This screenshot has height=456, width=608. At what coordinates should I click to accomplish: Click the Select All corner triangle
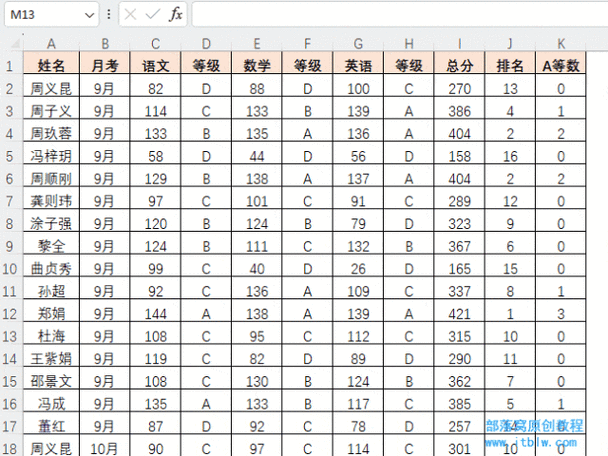coord(16,43)
